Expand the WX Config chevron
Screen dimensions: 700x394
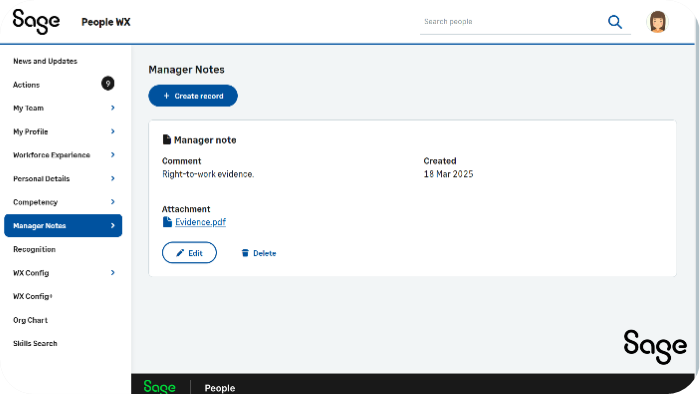coord(112,273)
